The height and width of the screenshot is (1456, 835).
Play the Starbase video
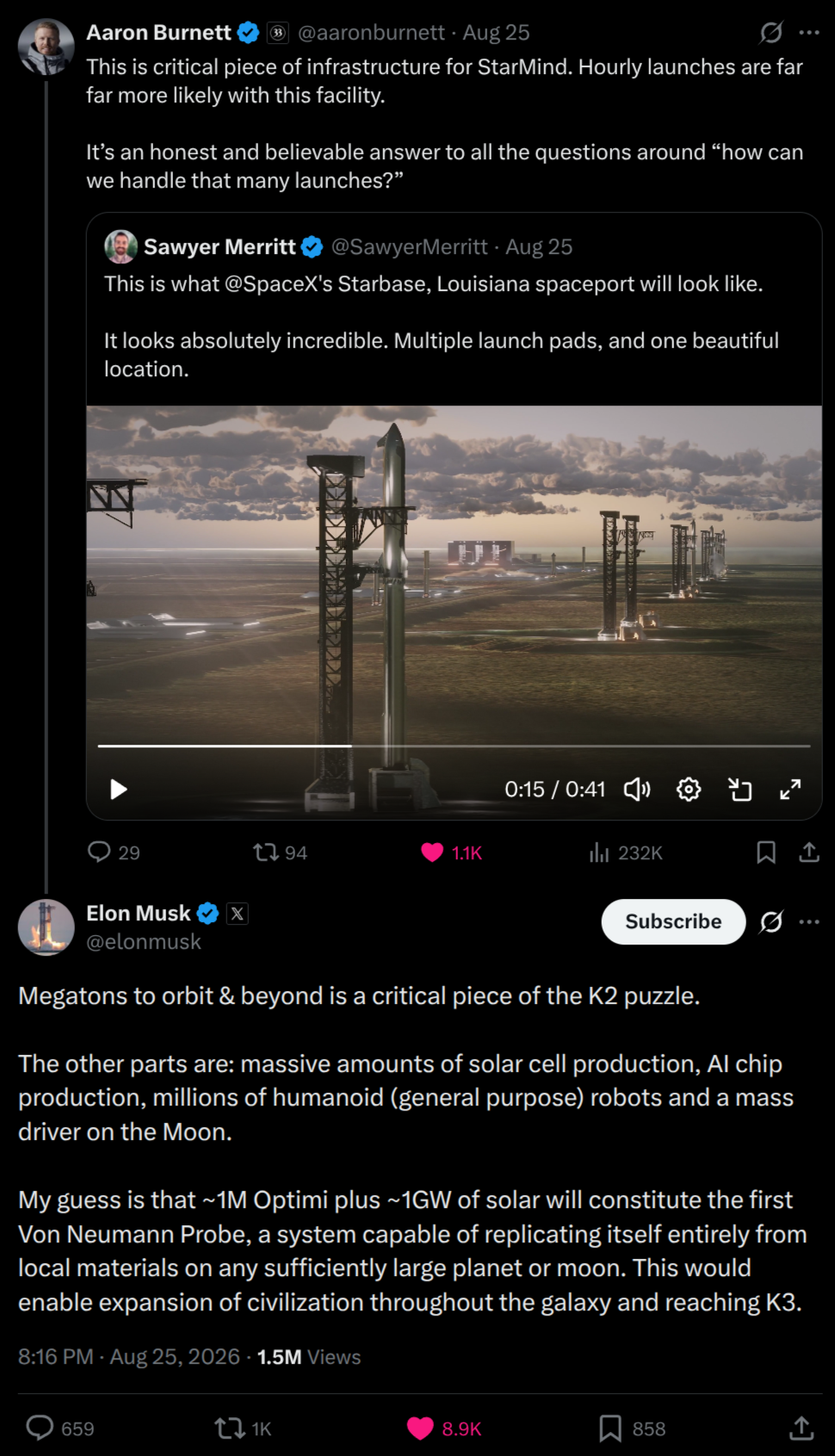[x=119, y=790]
